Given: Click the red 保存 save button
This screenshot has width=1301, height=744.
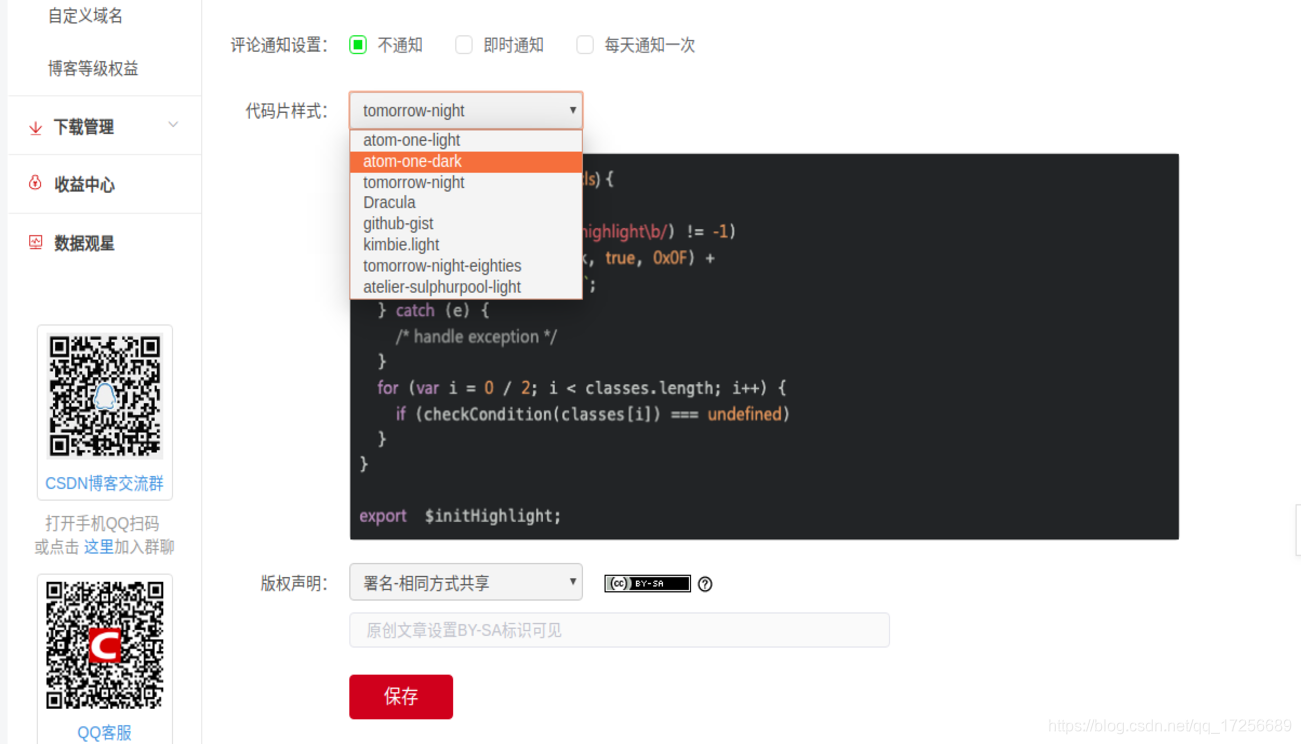Looking at the screenshot, I should pos(401,697).
